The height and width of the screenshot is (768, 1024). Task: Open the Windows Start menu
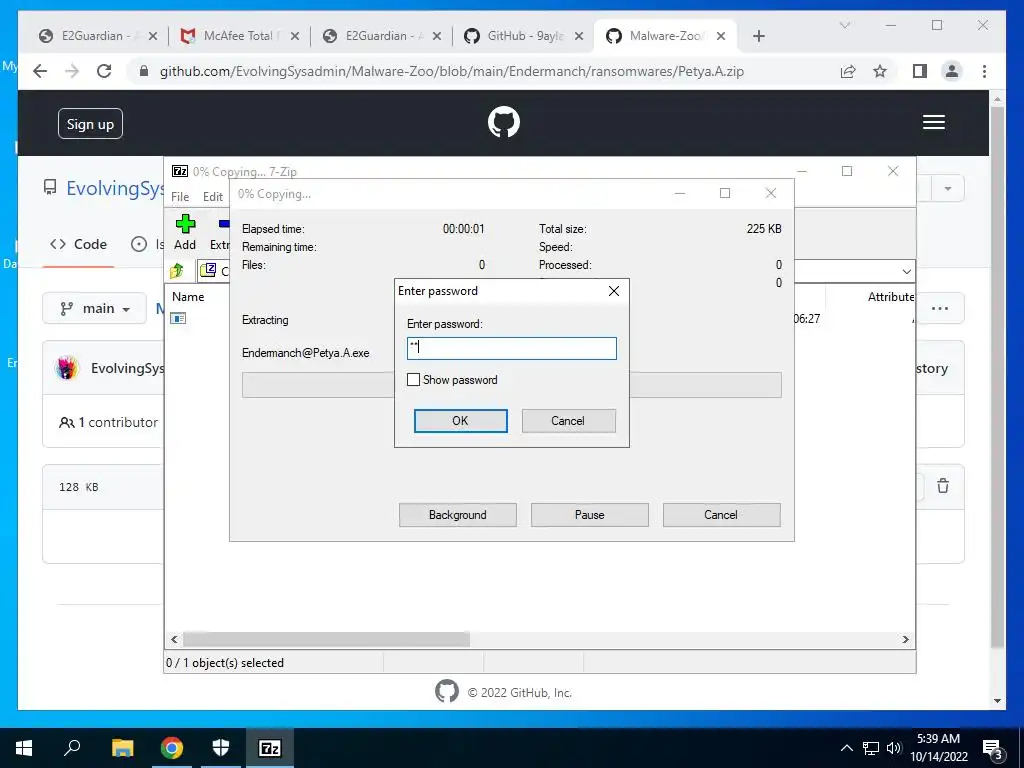24,748
